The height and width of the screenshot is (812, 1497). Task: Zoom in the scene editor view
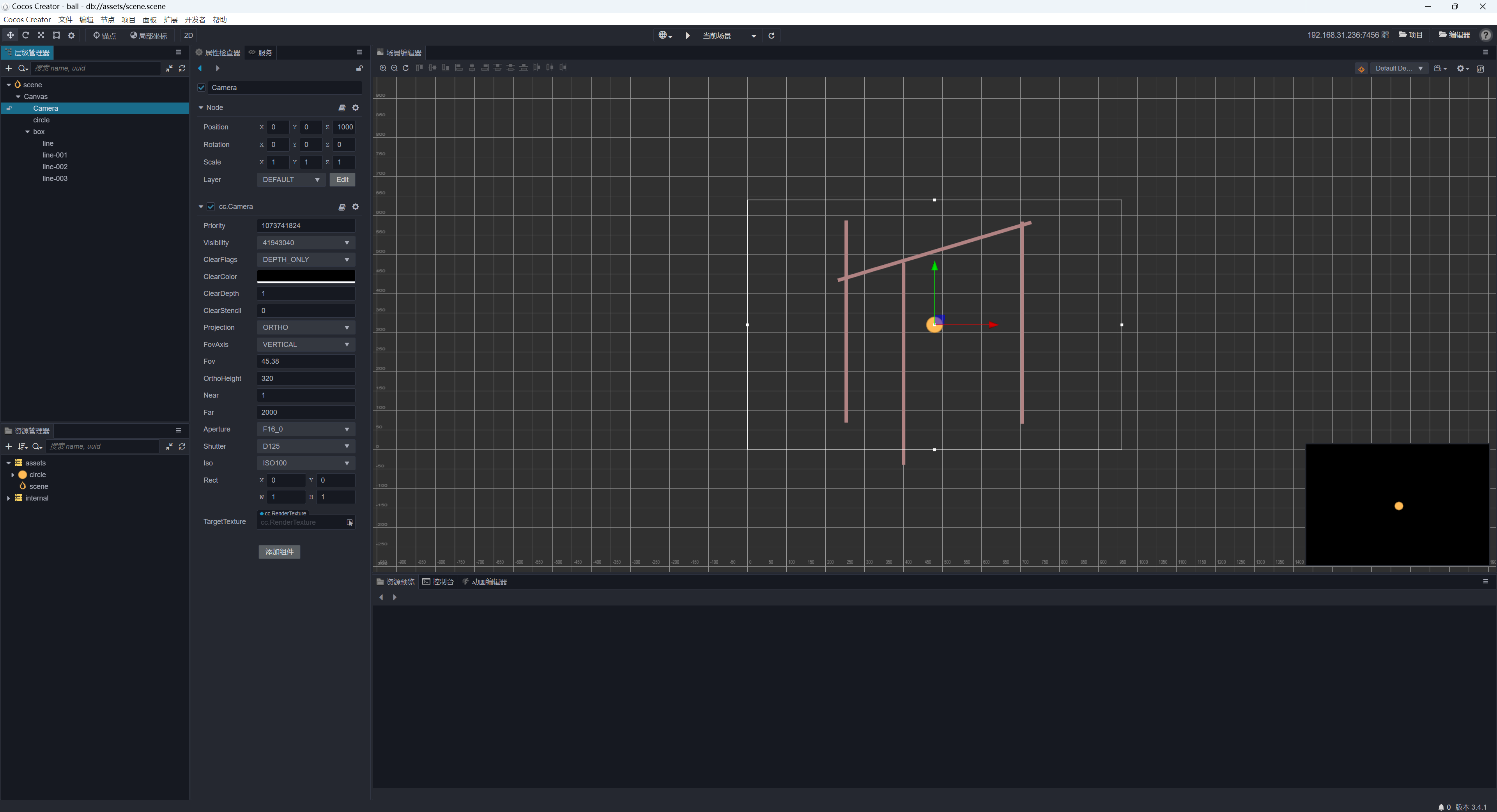click(382, 68)
